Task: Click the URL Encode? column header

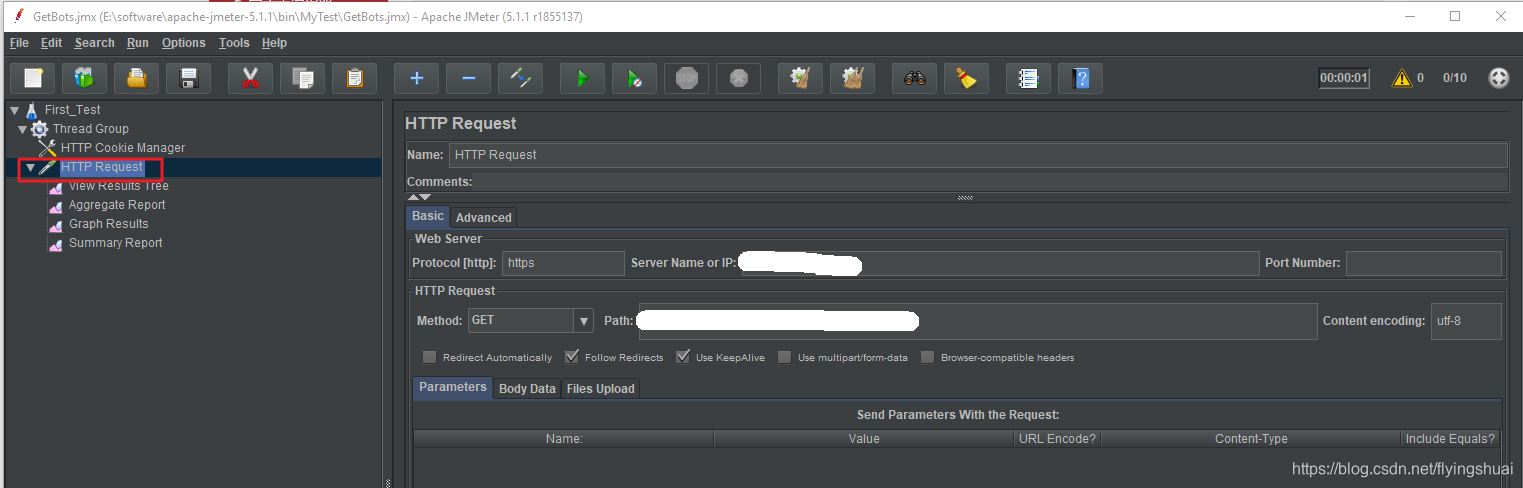Action: [x=1057, y=439]
